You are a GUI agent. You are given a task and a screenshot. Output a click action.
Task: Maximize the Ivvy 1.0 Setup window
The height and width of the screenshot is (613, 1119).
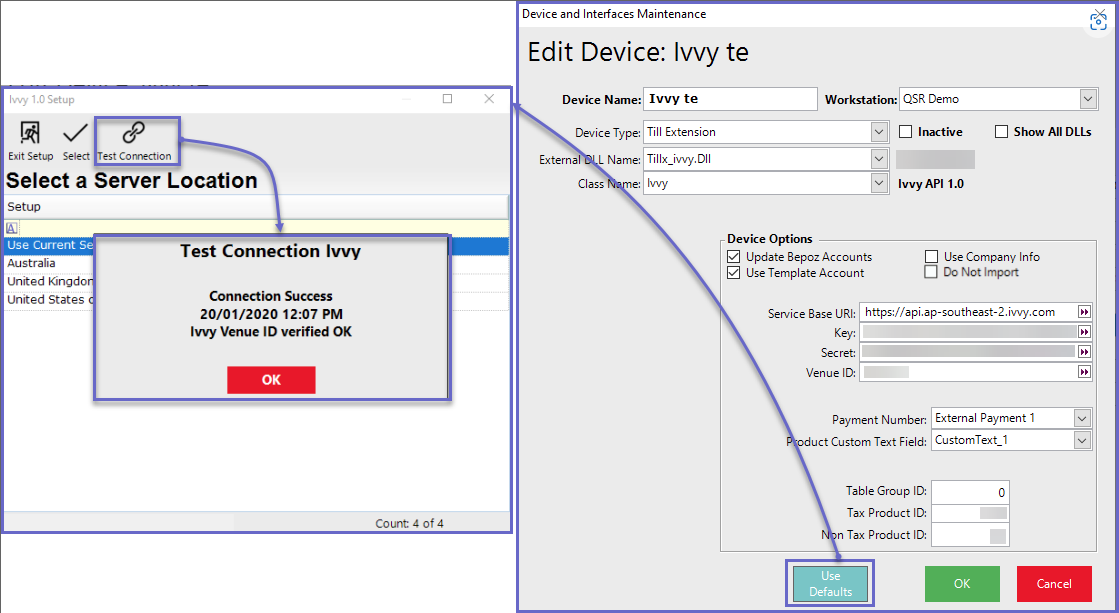pos(447,99)
